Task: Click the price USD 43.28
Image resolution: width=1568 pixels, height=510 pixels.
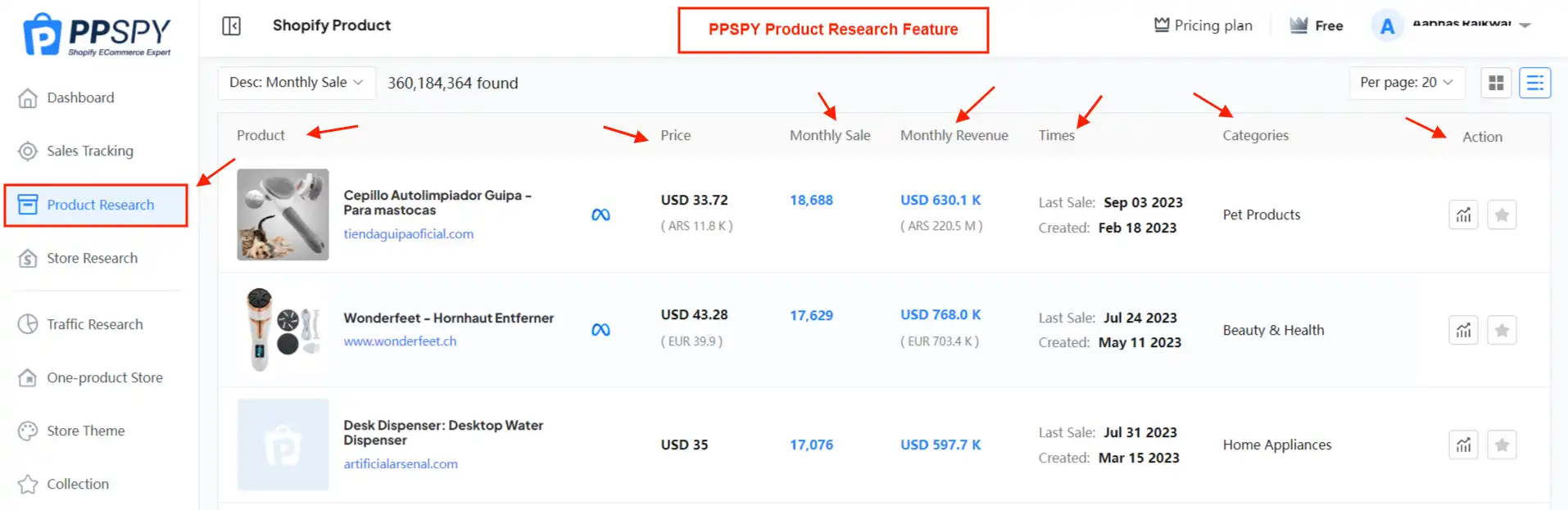Action: point(694,314)
